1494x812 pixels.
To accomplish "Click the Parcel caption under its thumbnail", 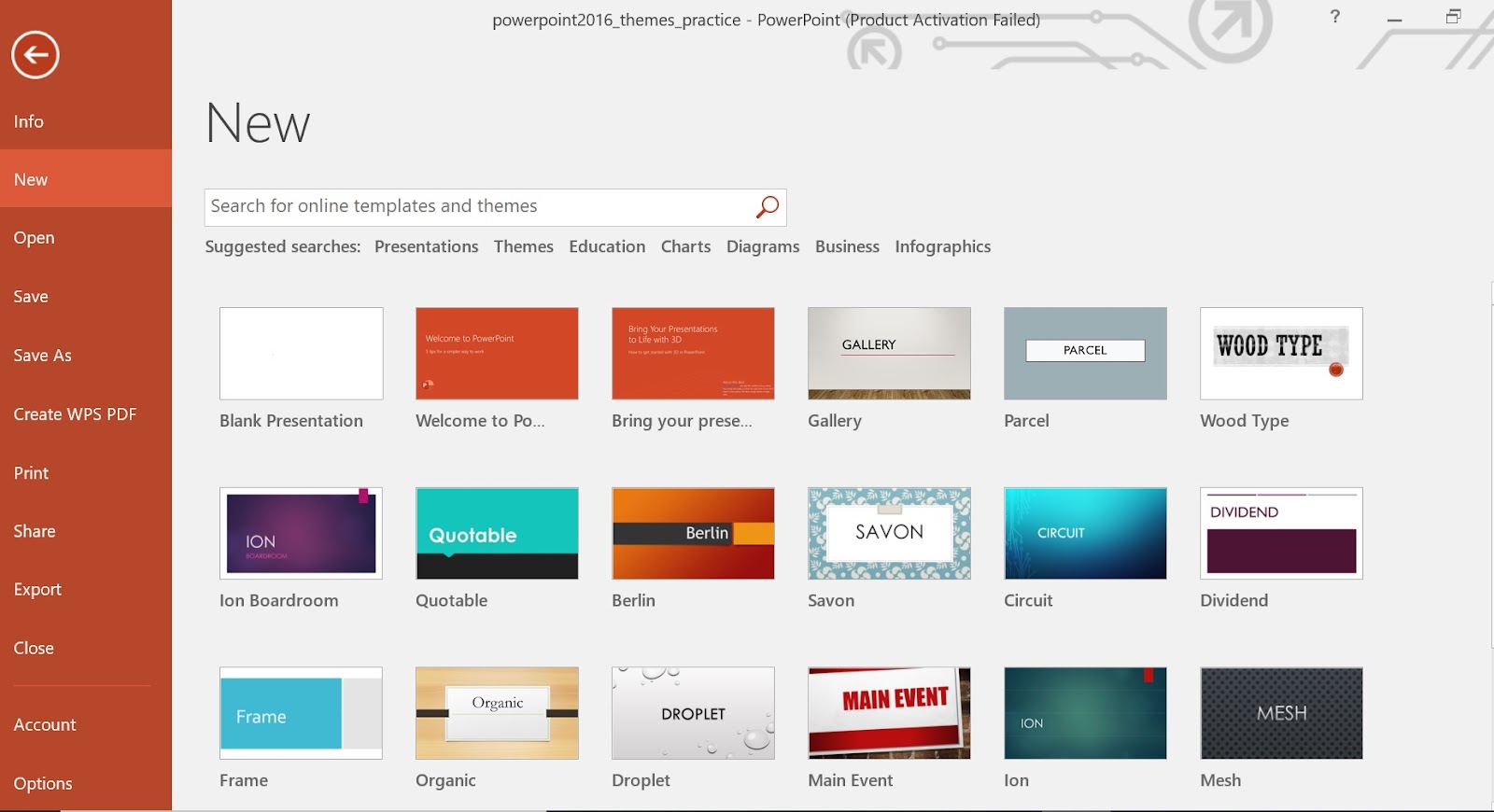I will coord(1027,421).
